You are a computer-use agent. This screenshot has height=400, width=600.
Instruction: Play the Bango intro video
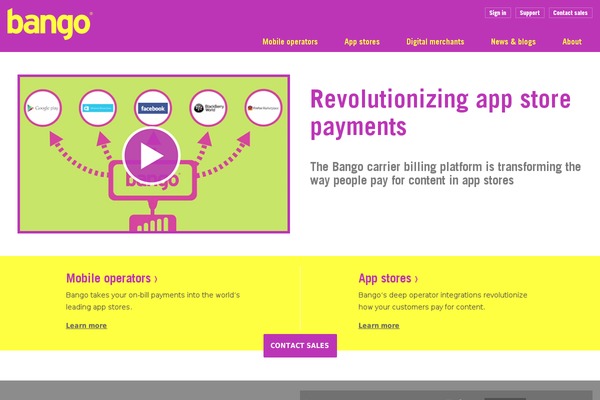(x=151, y=156)
